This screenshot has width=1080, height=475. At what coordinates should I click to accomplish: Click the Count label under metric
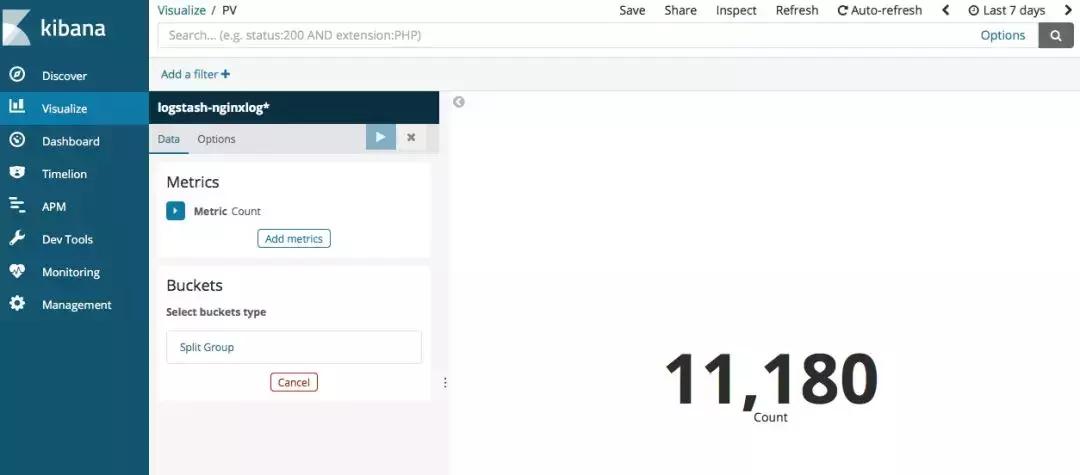(771, 417)
